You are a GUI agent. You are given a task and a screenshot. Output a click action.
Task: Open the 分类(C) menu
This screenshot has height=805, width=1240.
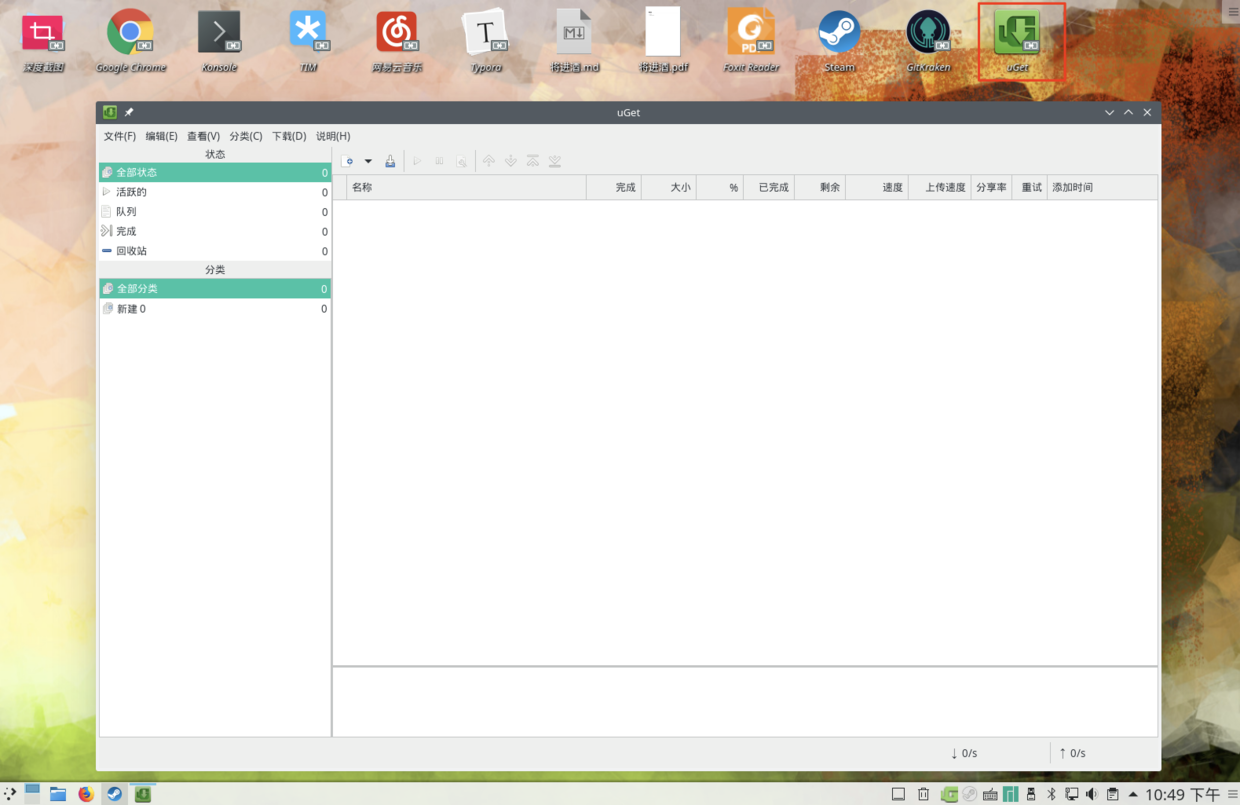(246, 136)
